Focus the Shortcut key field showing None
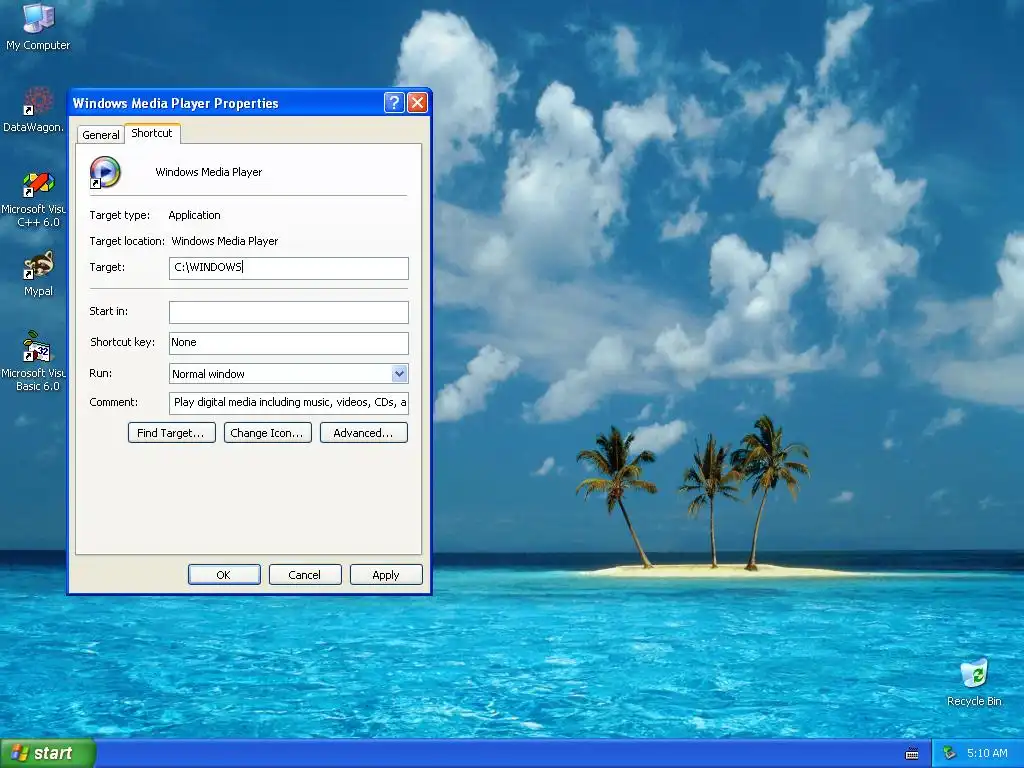 289,343
